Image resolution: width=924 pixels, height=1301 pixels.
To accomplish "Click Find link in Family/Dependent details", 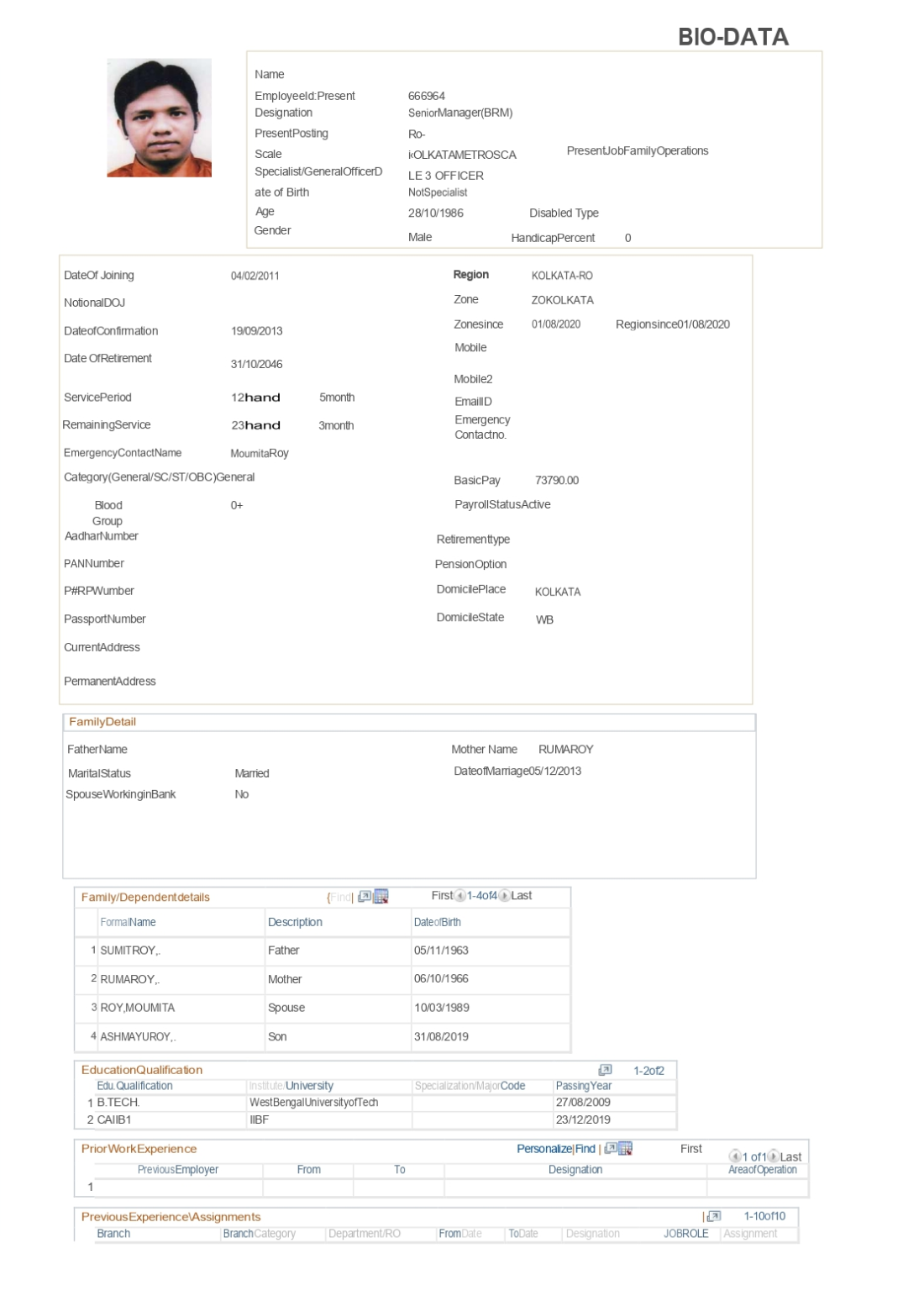I will coord(340,897).
